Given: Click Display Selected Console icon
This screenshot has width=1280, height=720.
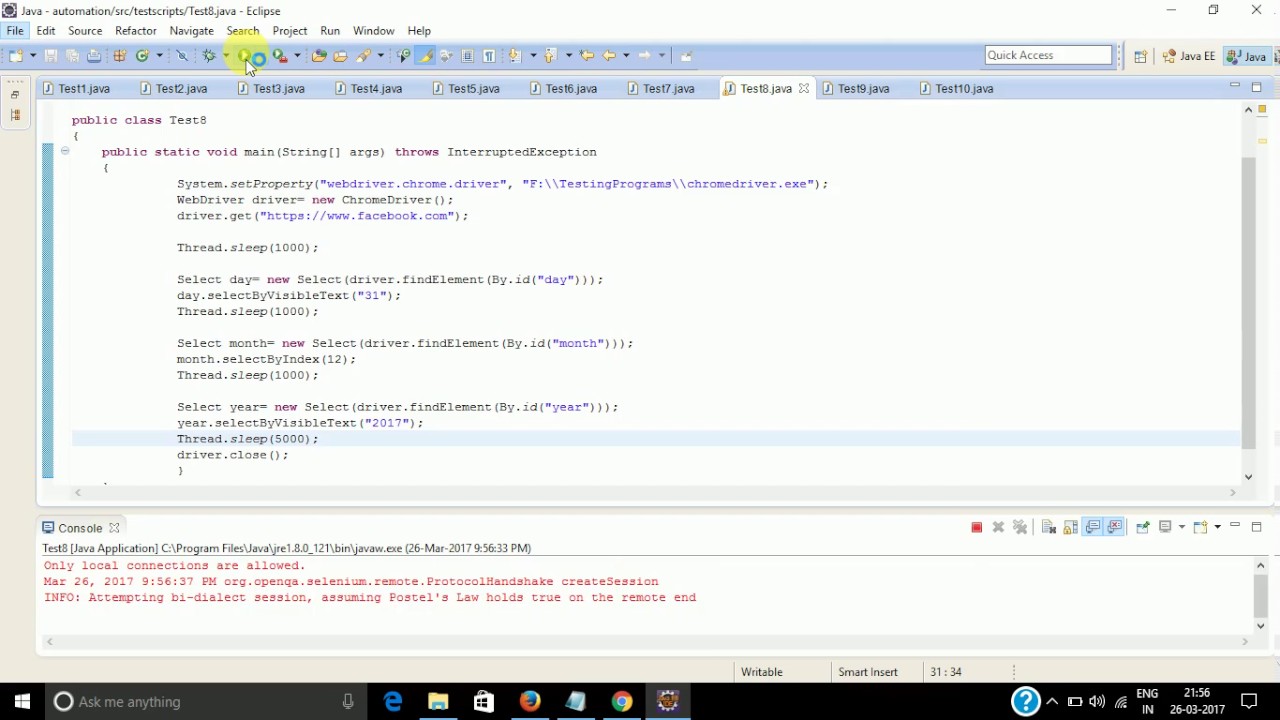Looking at the screenshot, I should coord(1165,527).
